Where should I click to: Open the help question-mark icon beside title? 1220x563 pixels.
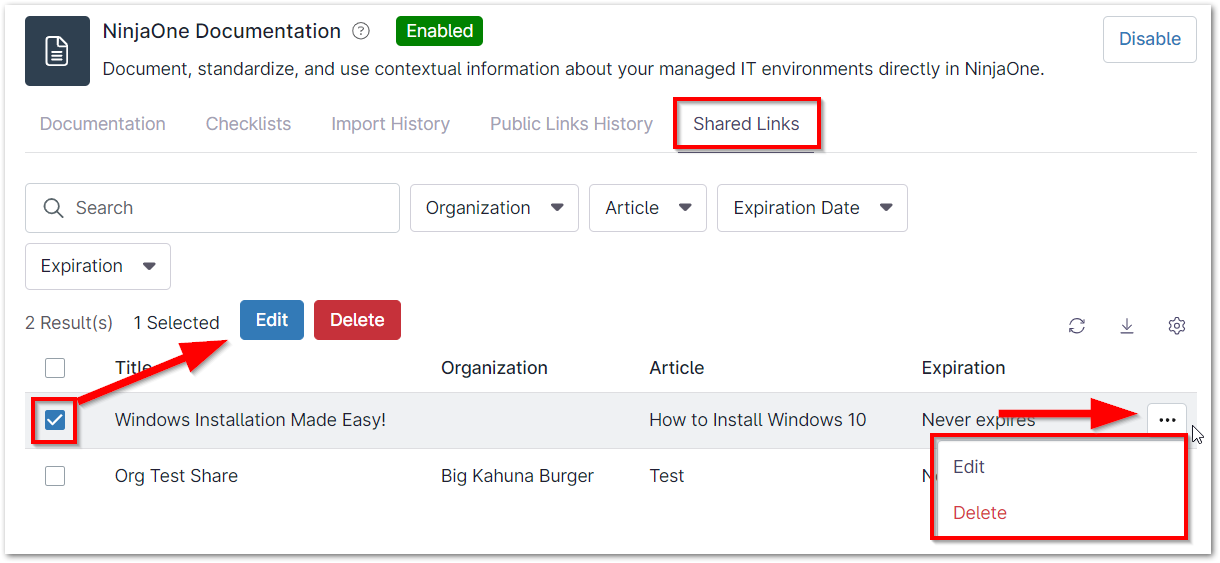tap(361, 31)
